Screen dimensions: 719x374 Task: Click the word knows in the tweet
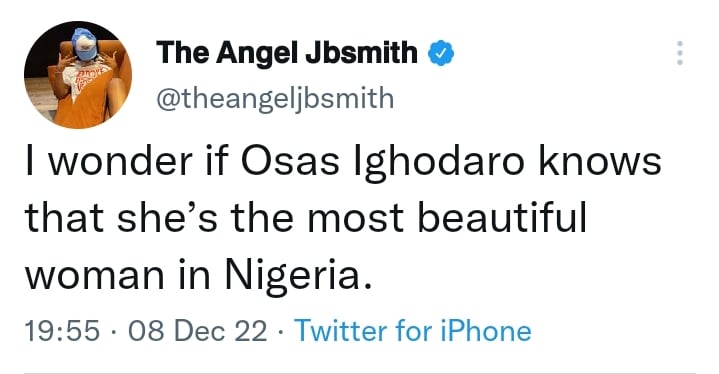coord(600,161)
